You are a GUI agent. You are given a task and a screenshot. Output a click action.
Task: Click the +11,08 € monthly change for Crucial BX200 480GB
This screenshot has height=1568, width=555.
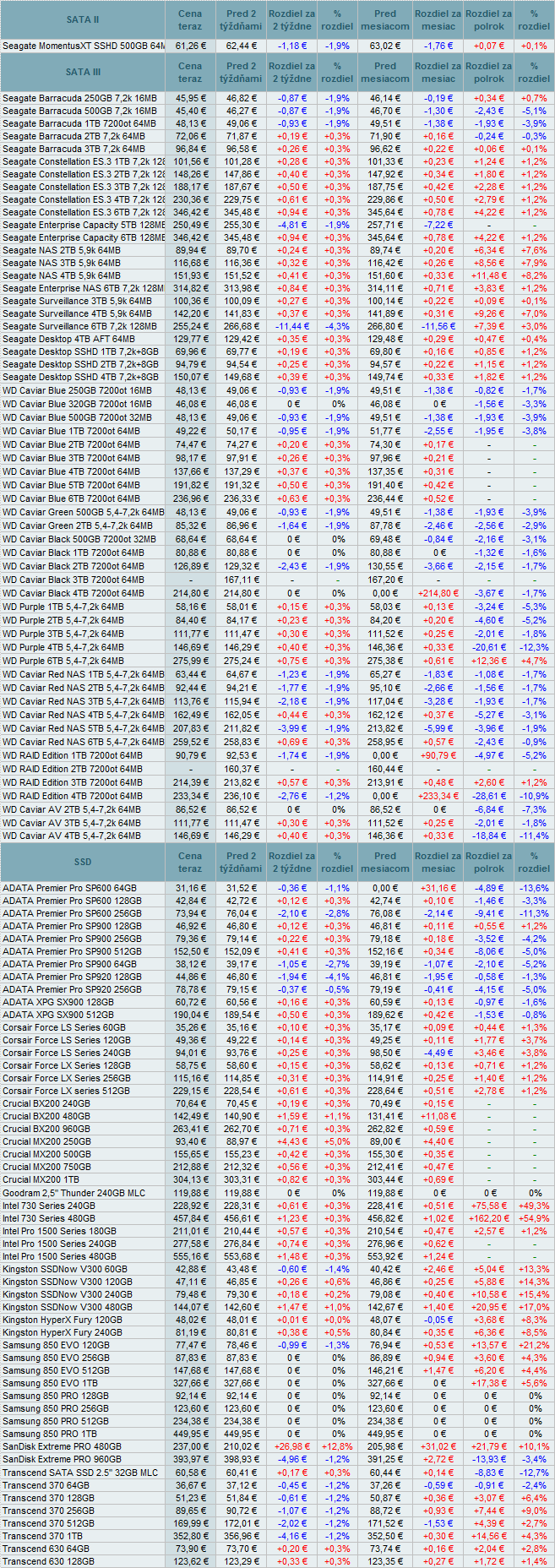pos(438,1116)
